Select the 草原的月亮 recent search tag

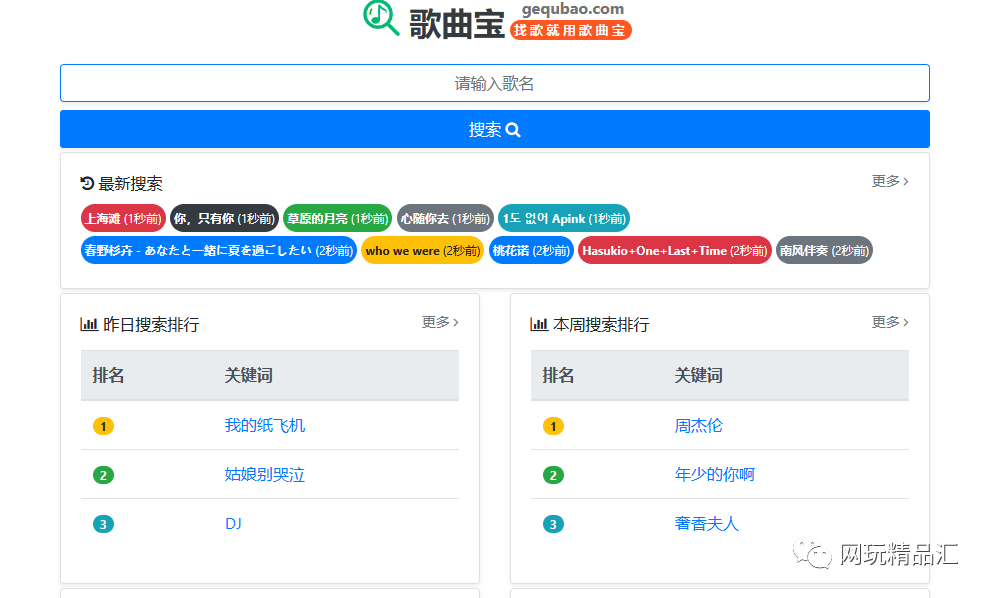(x=337, y=218)
